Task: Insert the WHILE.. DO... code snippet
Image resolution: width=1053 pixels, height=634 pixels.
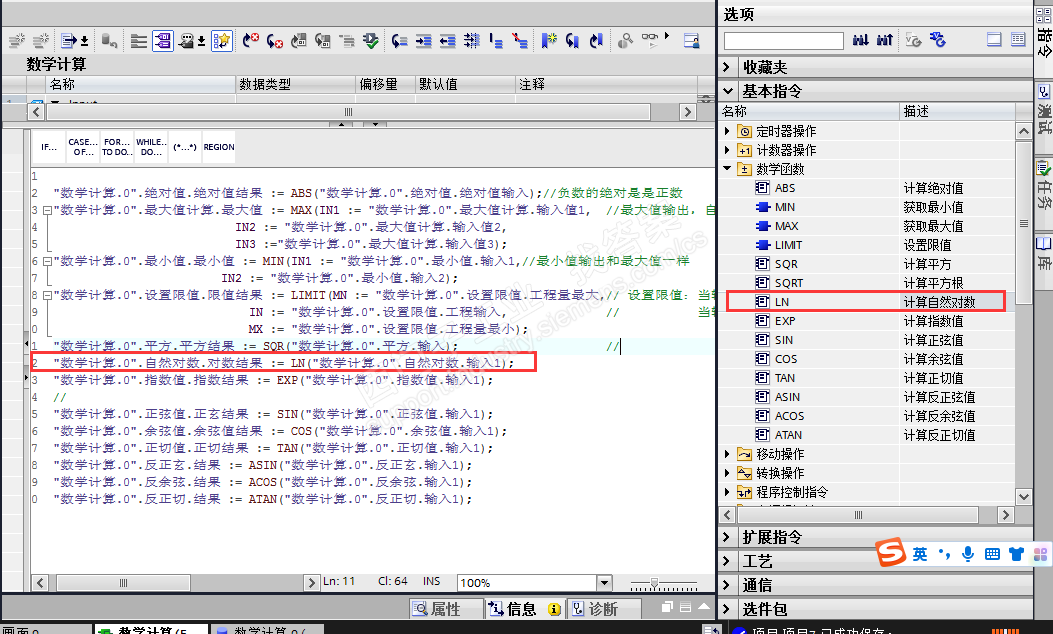Action: point(151,147)
